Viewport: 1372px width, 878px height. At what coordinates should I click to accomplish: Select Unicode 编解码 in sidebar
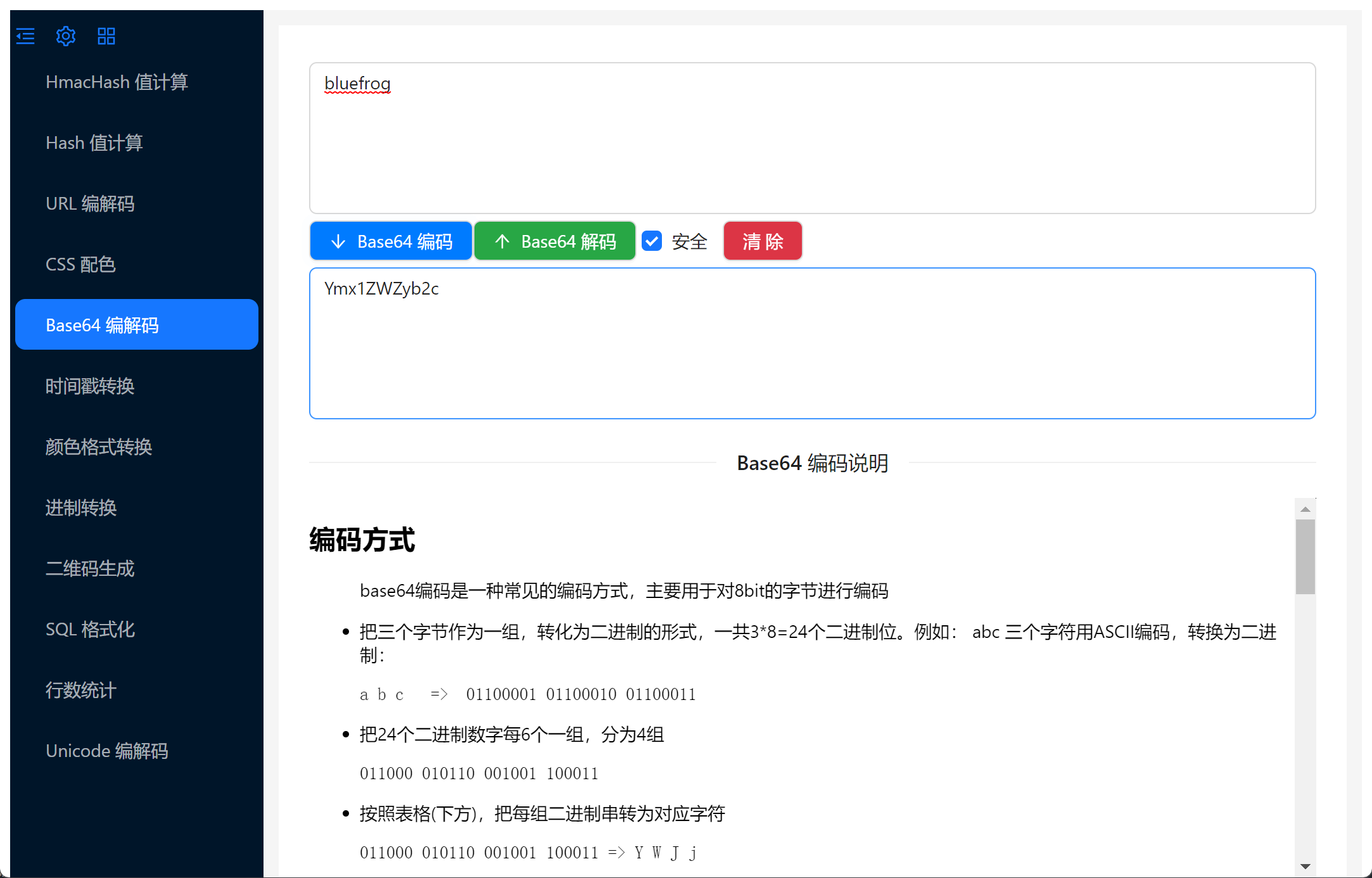107,751
